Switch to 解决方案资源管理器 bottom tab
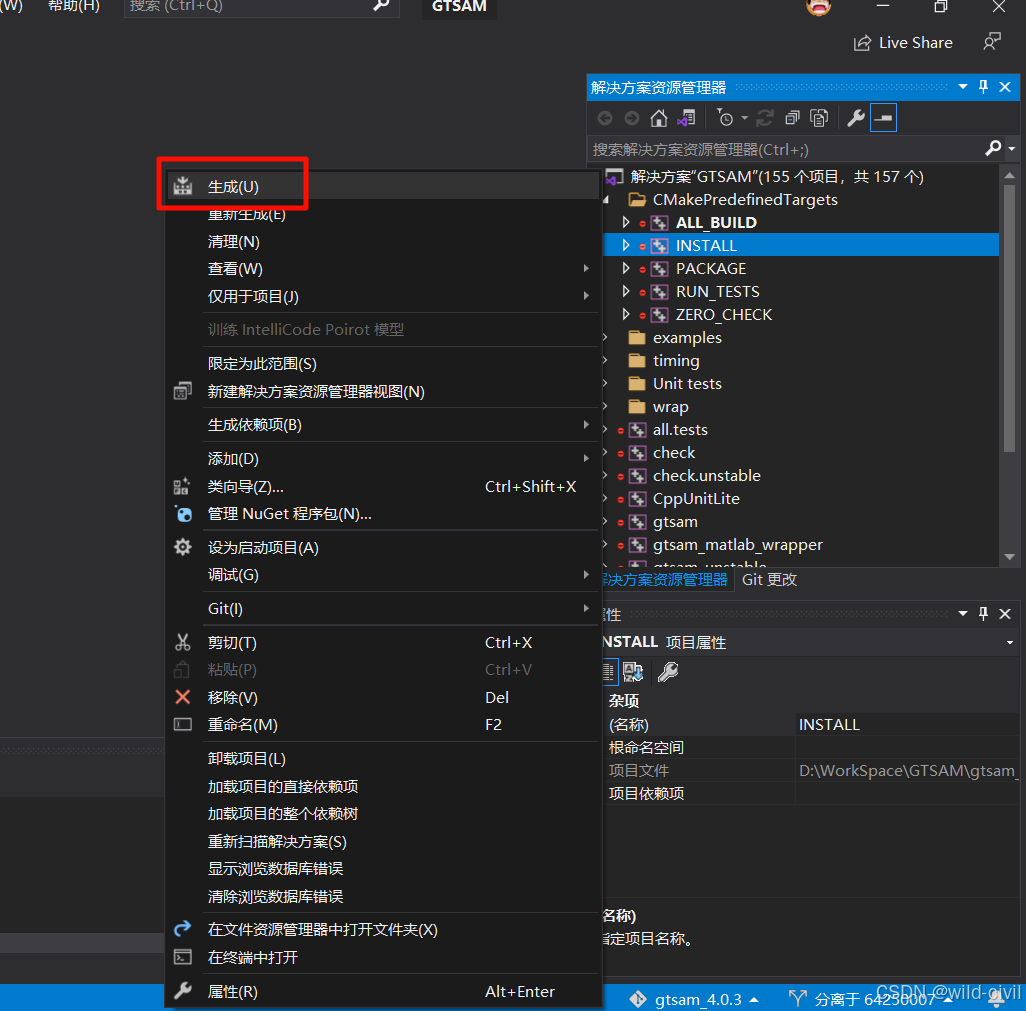This screenshot has height=1011, width=1026. (665, 580)
